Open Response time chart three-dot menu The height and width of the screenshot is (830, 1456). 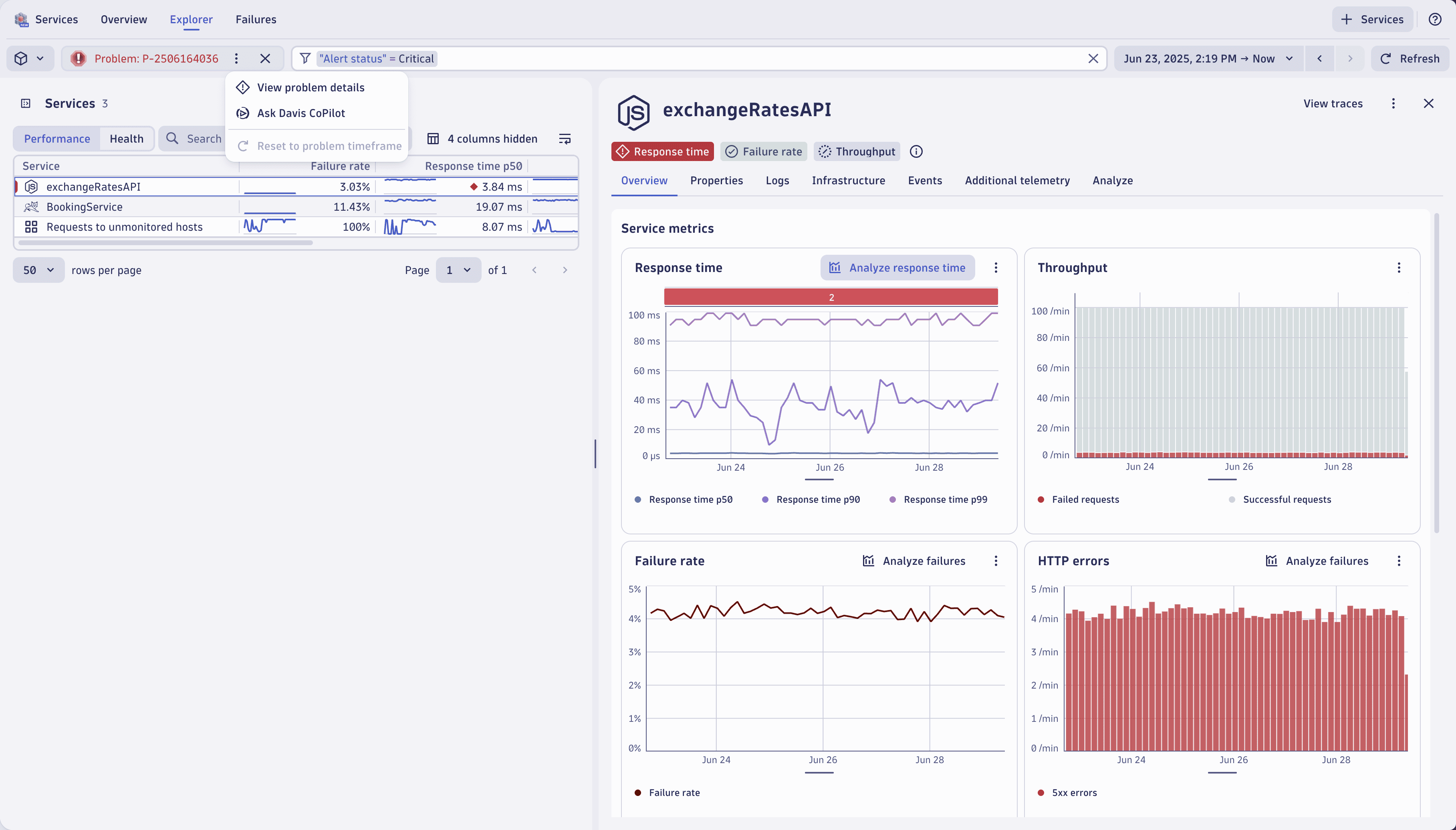[x=995, y=267]
